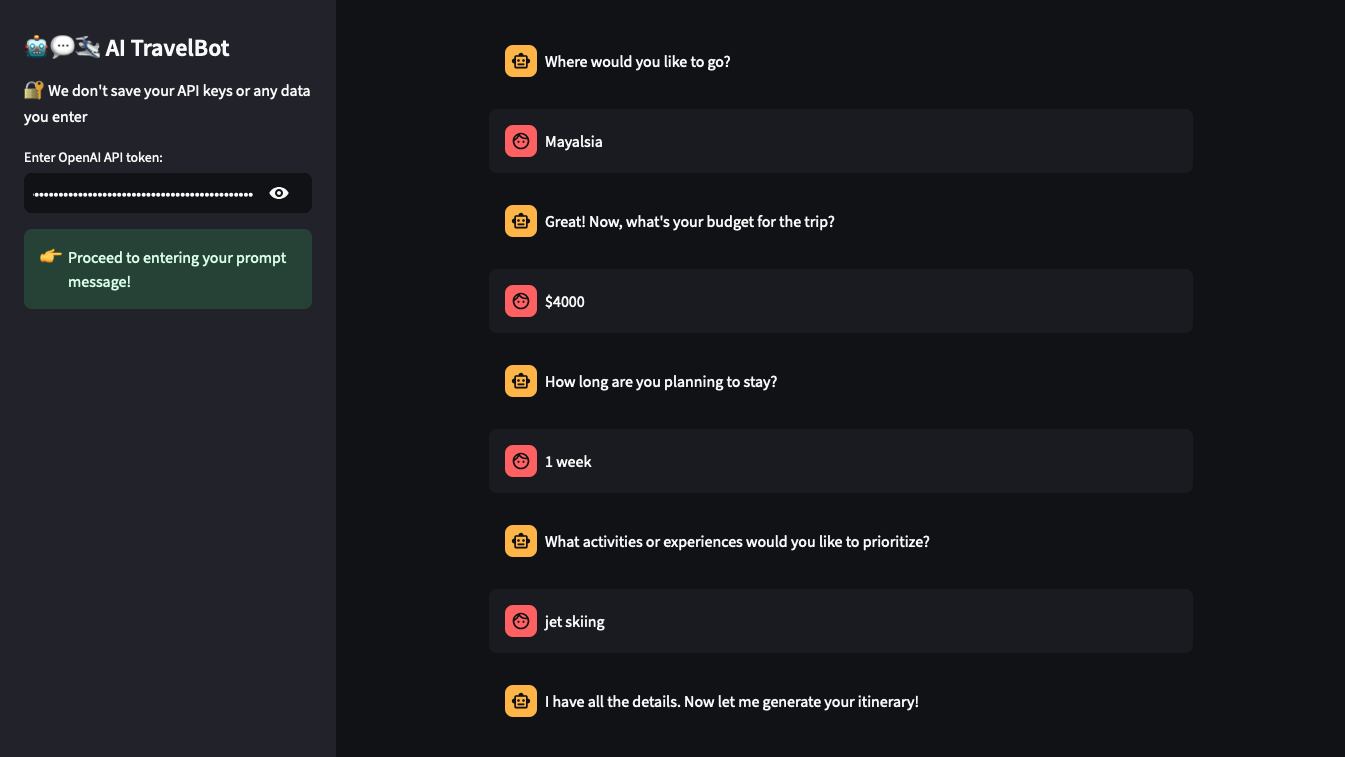The height and width of the screenshot is (757, 1345).
Task: Click the robot avatar beside "Where would you like to go?"
Action: [x=521, y=61]
